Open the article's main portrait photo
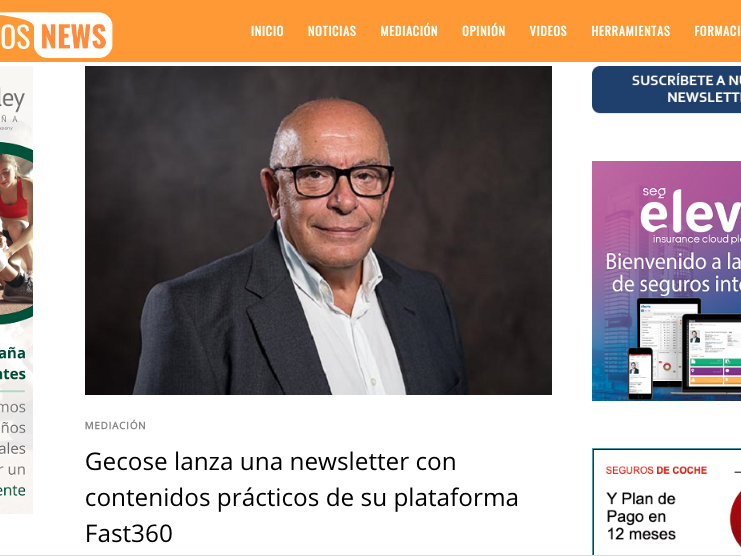The height and width of the screenshot is (556, 741). [318, 231]
